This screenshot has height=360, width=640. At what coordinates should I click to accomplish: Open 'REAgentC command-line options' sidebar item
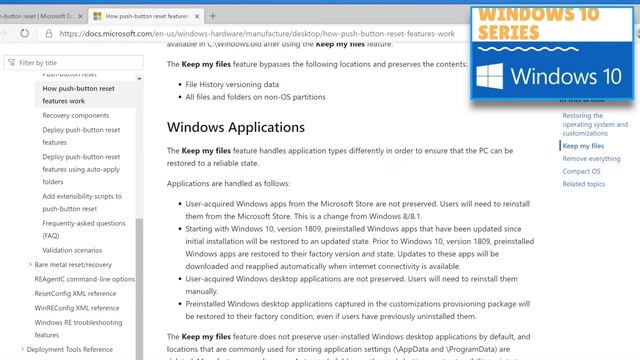(84, 279)
